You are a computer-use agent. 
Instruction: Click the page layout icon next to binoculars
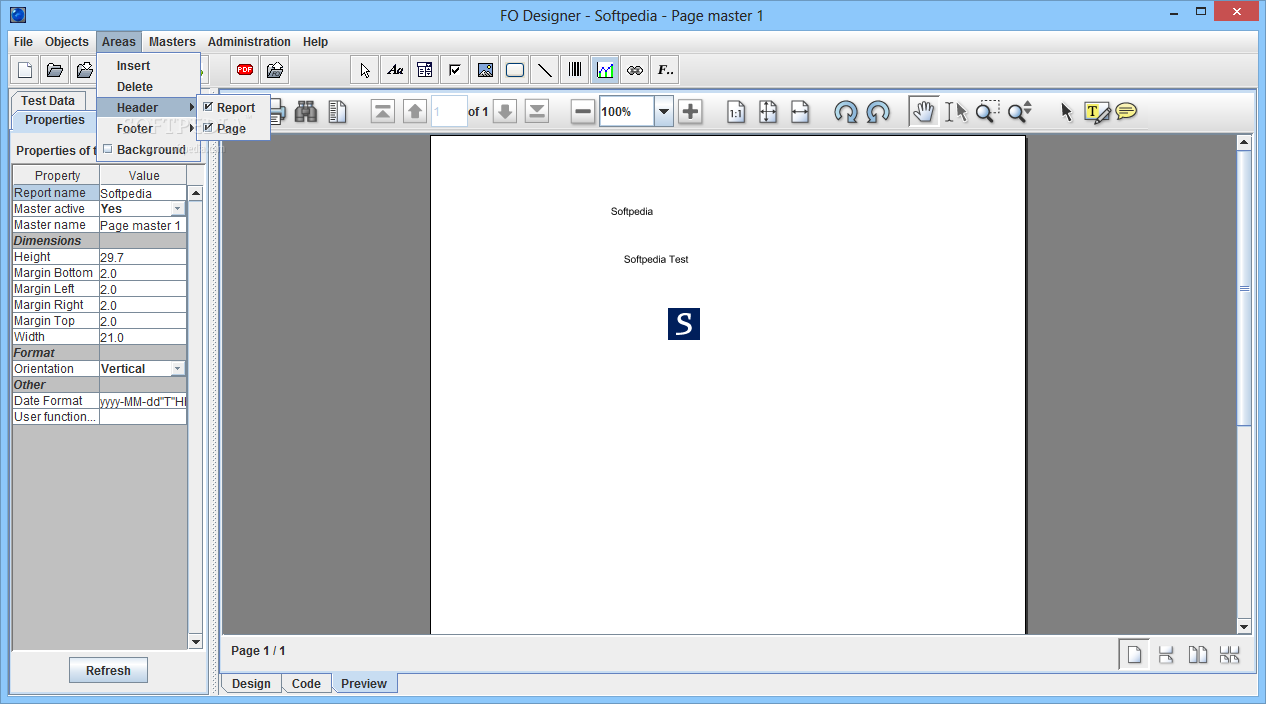click(337, 112)
